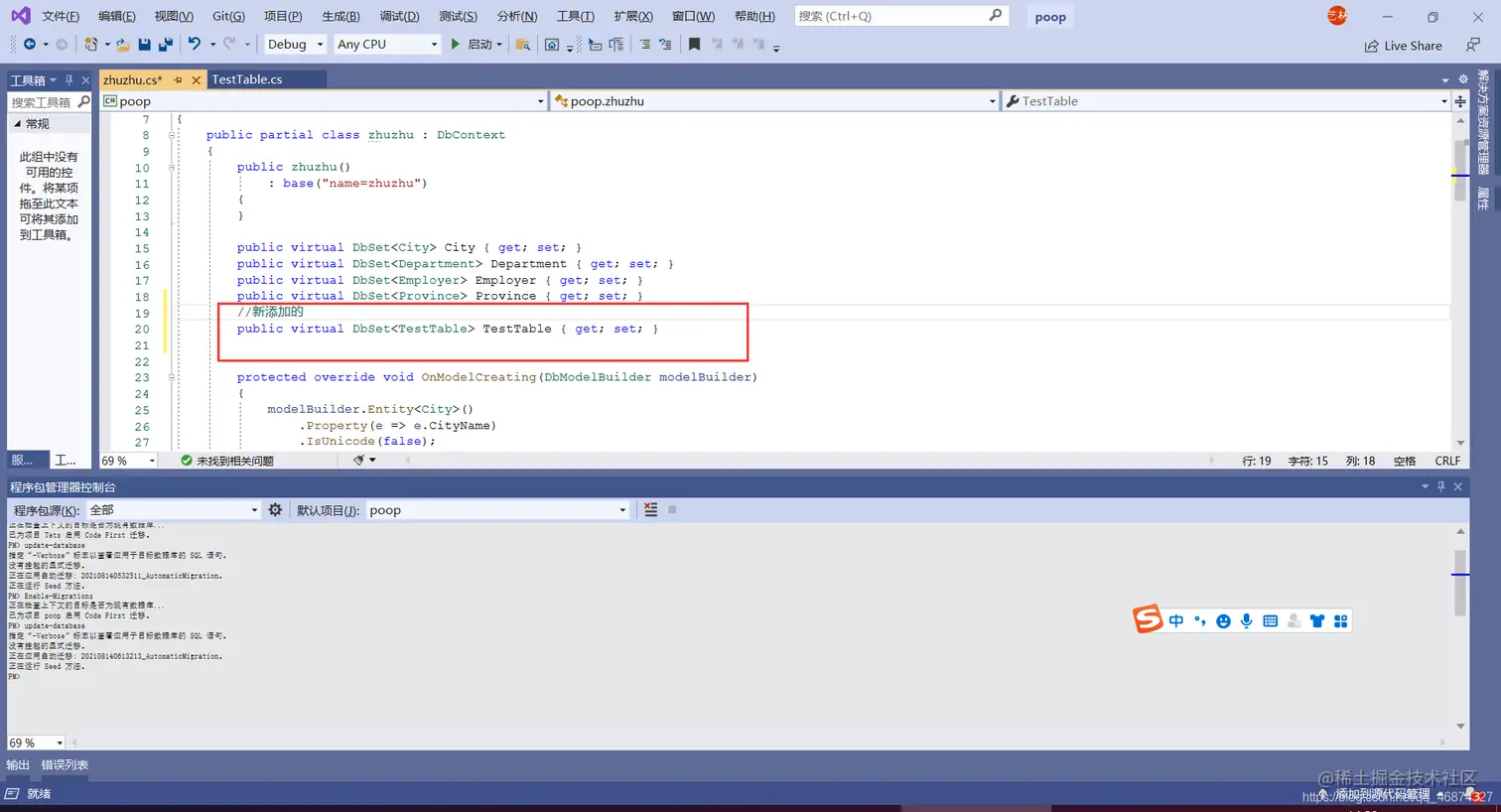The height and width of the screenshot is (812, 1501).
Task: Toggle Sogou voice input microphone
Action: (x=1247, y=620)
